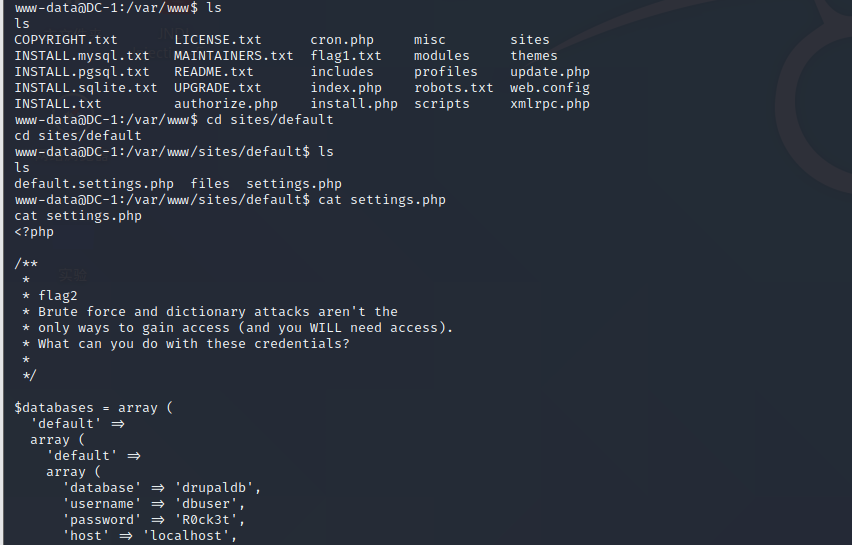
Task: Click the install.php filename
Action: point(353,104)
